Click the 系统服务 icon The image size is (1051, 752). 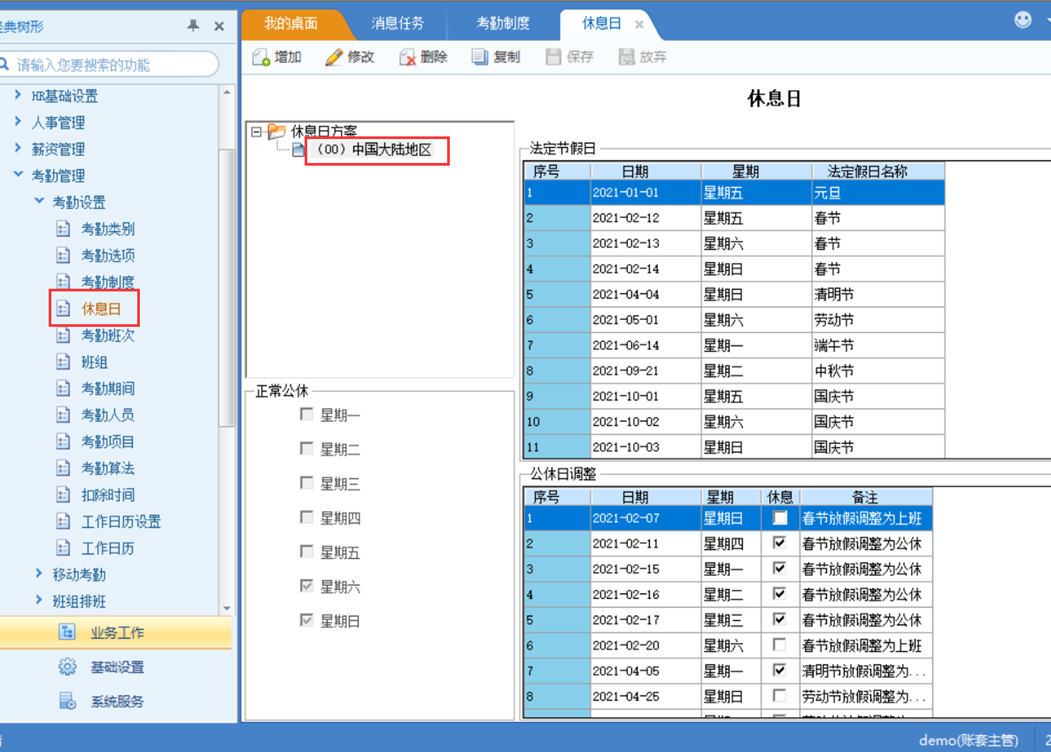(x=67, y=701)
